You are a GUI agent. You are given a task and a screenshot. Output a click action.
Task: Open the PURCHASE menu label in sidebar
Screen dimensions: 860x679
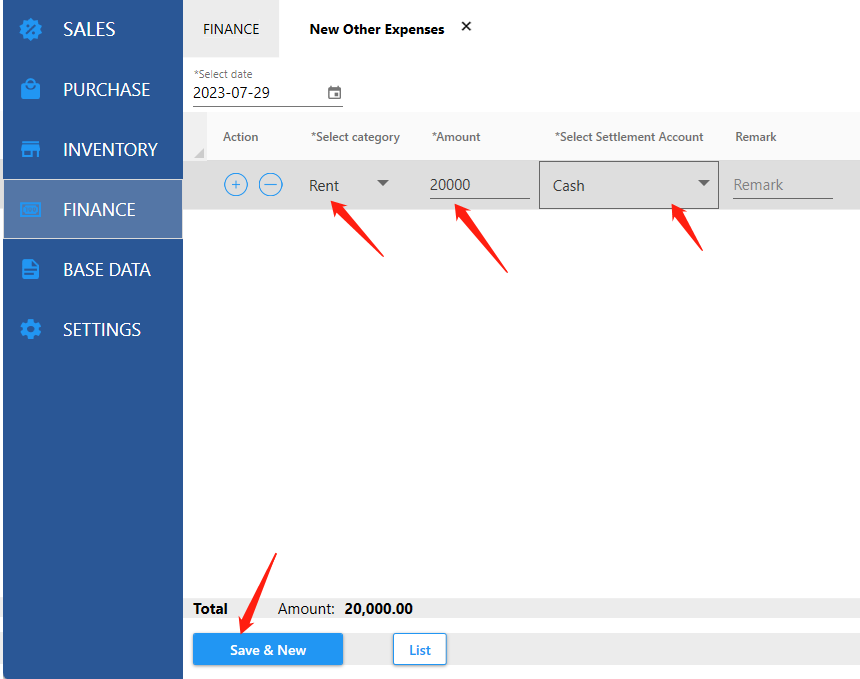coord(106,89)
